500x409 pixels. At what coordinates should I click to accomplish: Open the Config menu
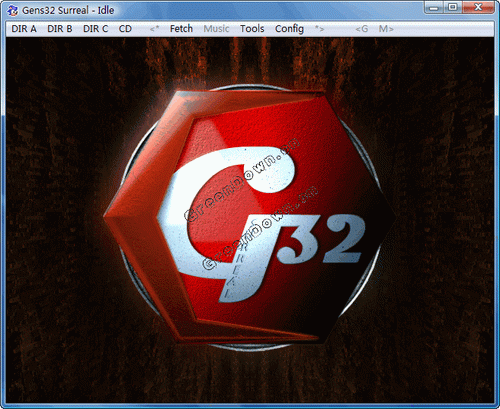tap(289, 29)
